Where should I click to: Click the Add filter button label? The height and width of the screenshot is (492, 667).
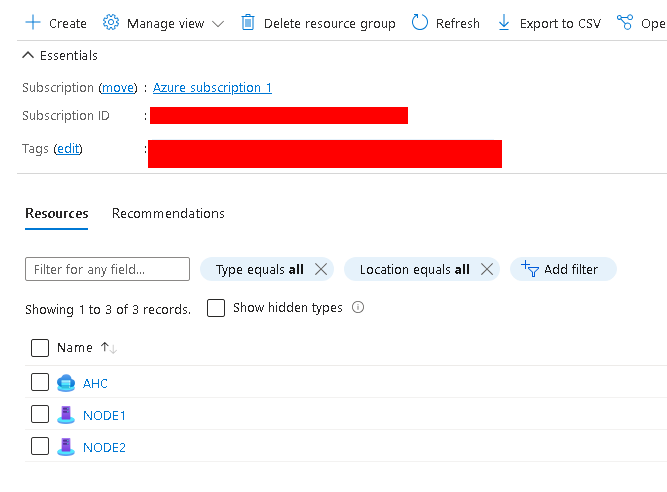[571, 269]
